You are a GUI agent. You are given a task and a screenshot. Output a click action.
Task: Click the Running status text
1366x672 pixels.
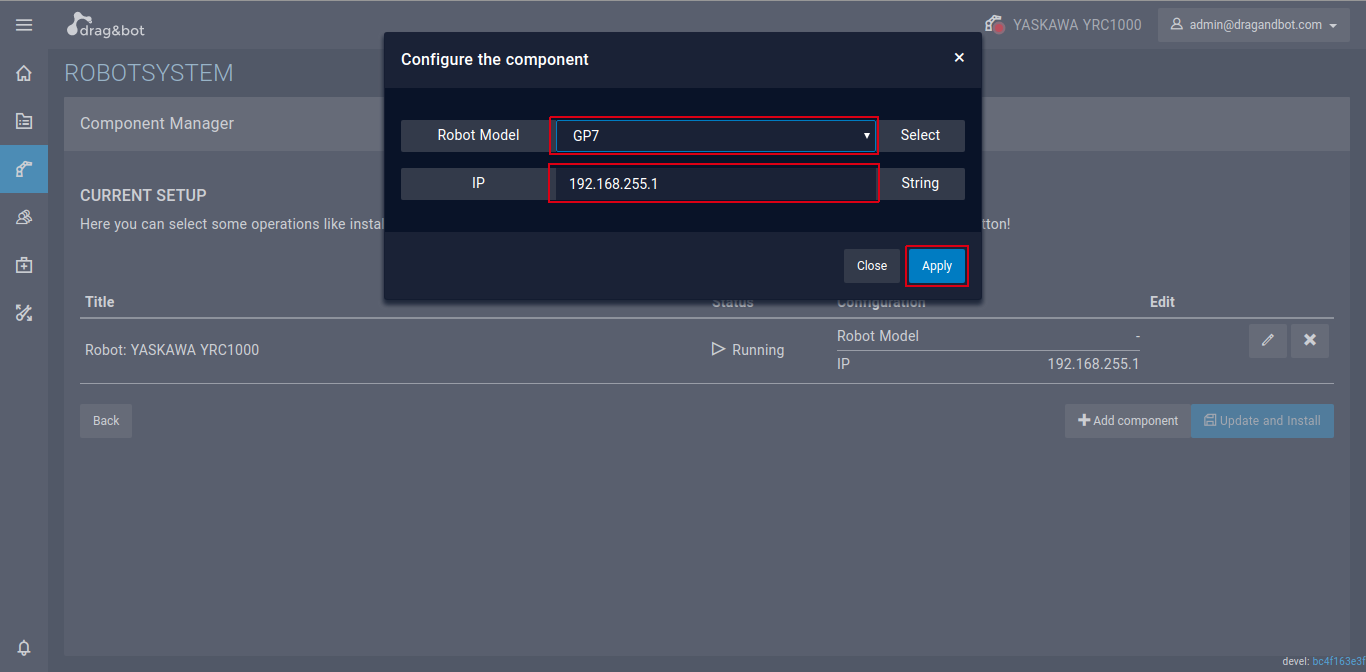758,350
